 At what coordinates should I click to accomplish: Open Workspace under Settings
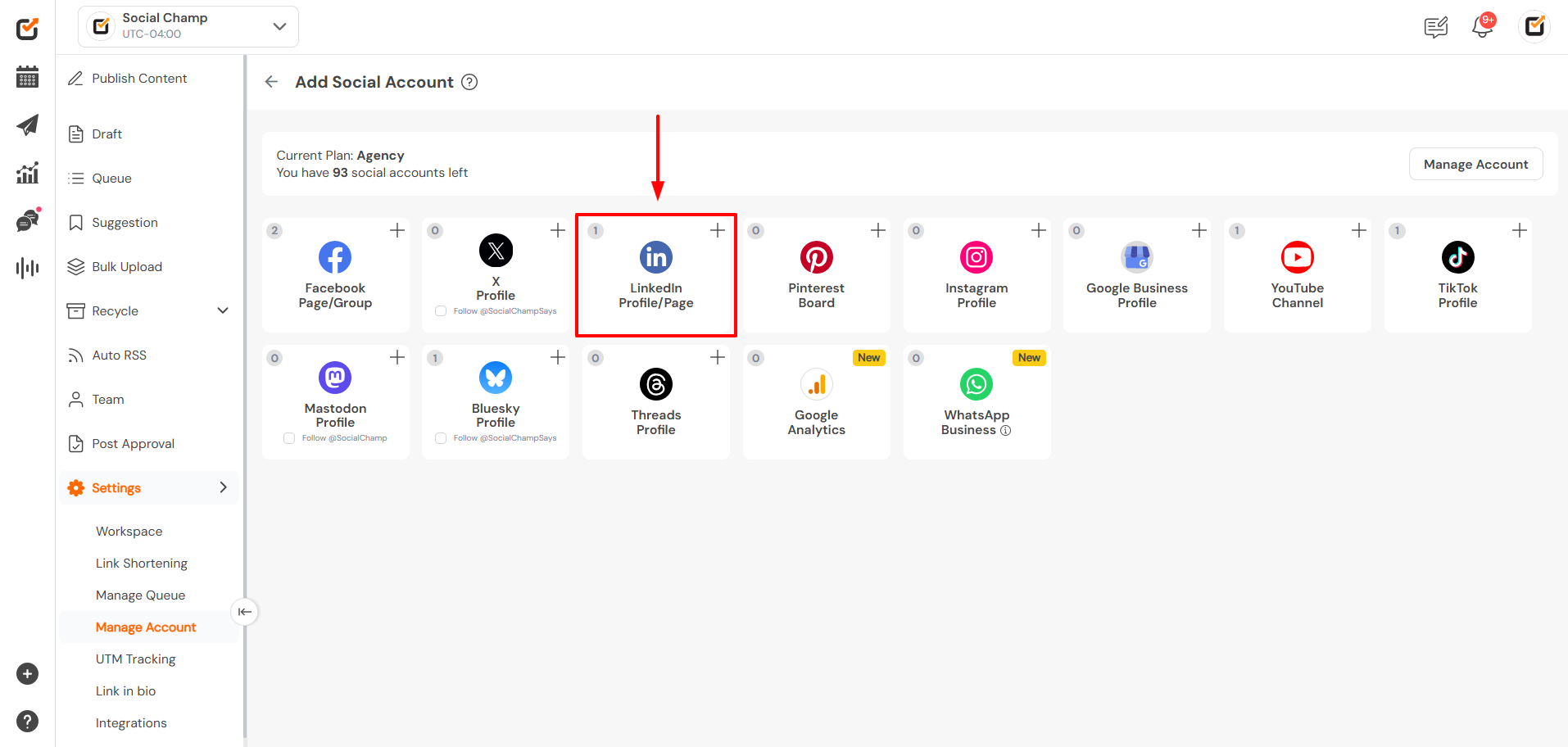pyautogui.click(x=129, y=532)
